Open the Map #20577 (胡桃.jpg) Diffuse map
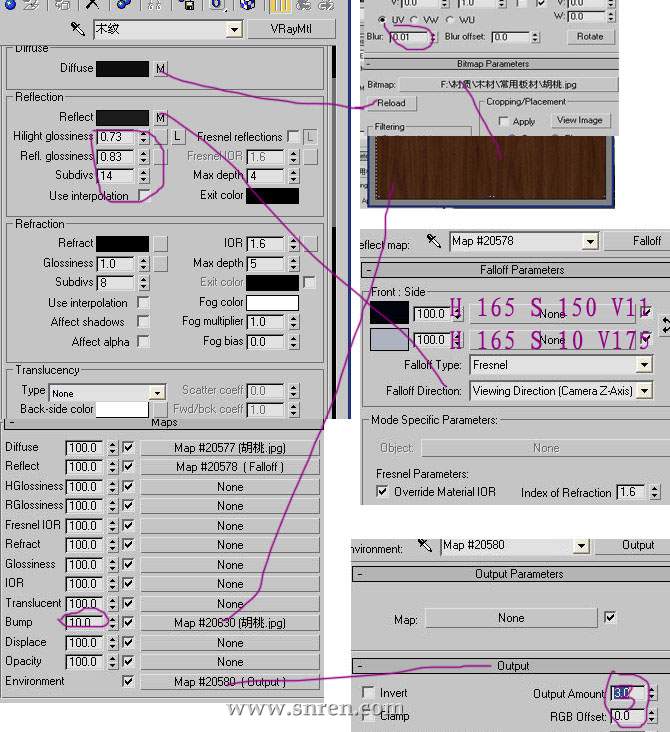Image resolution: width=670 pixels, height=732 pixels. click(x=230, y=448)
